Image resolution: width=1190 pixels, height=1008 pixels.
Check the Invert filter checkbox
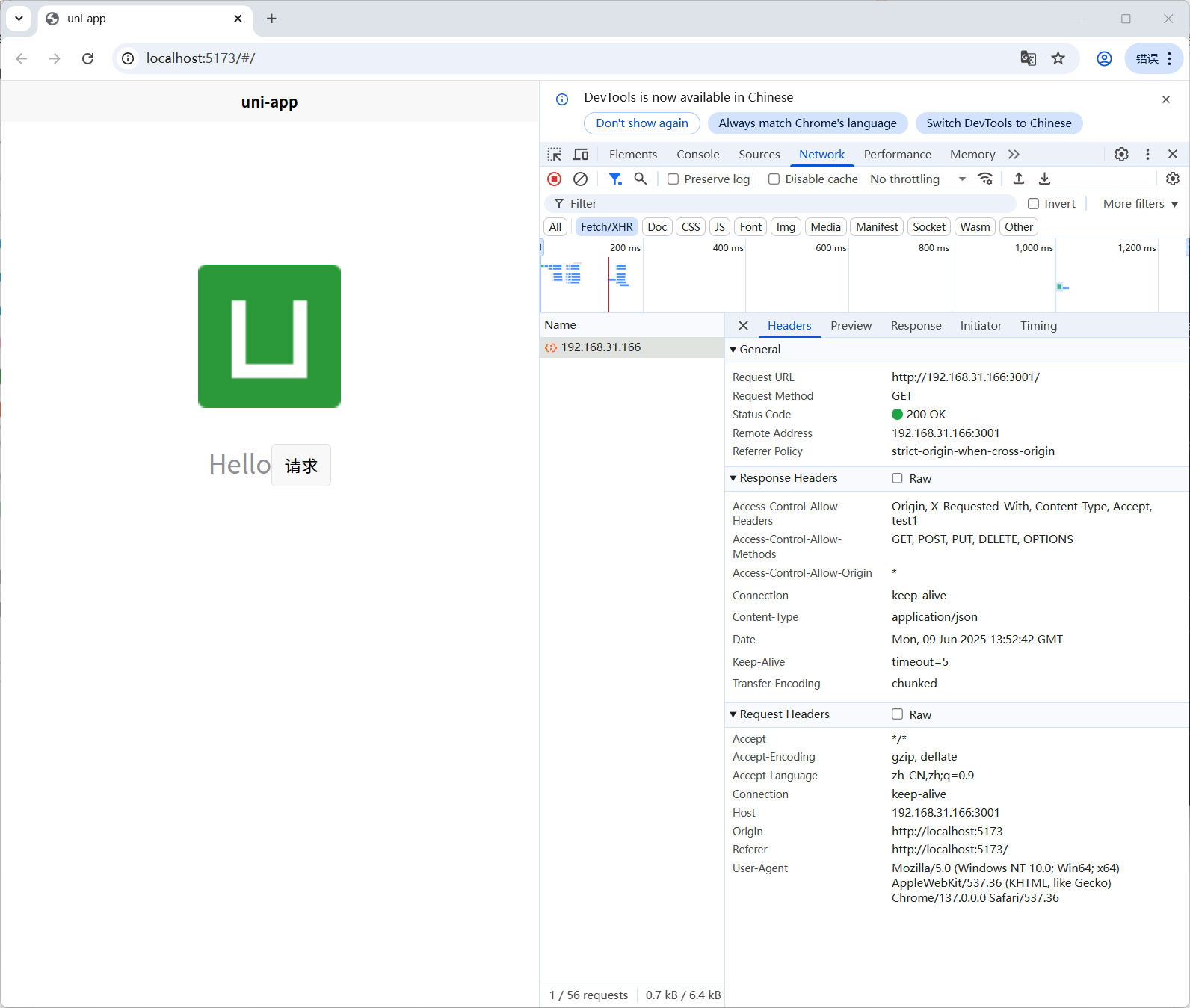pyautogui.click(x=1033, y=204)
